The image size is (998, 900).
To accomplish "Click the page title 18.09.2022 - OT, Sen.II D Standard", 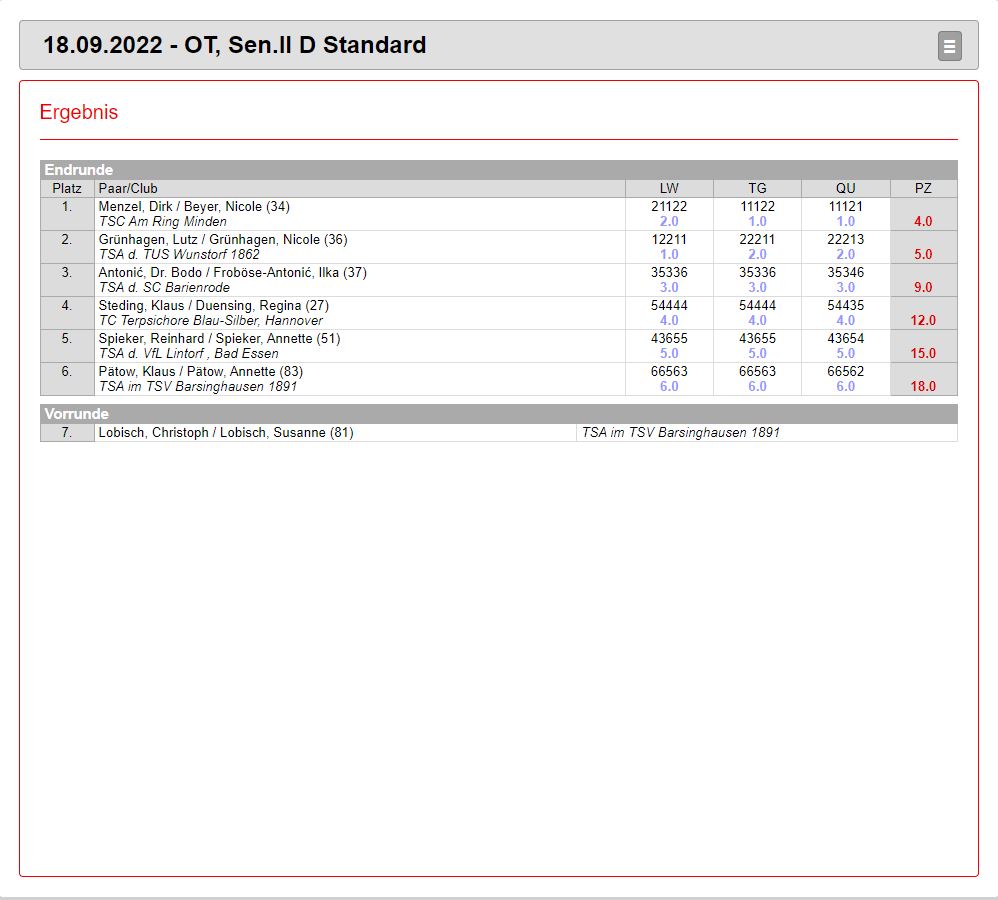I will (235, 45).
